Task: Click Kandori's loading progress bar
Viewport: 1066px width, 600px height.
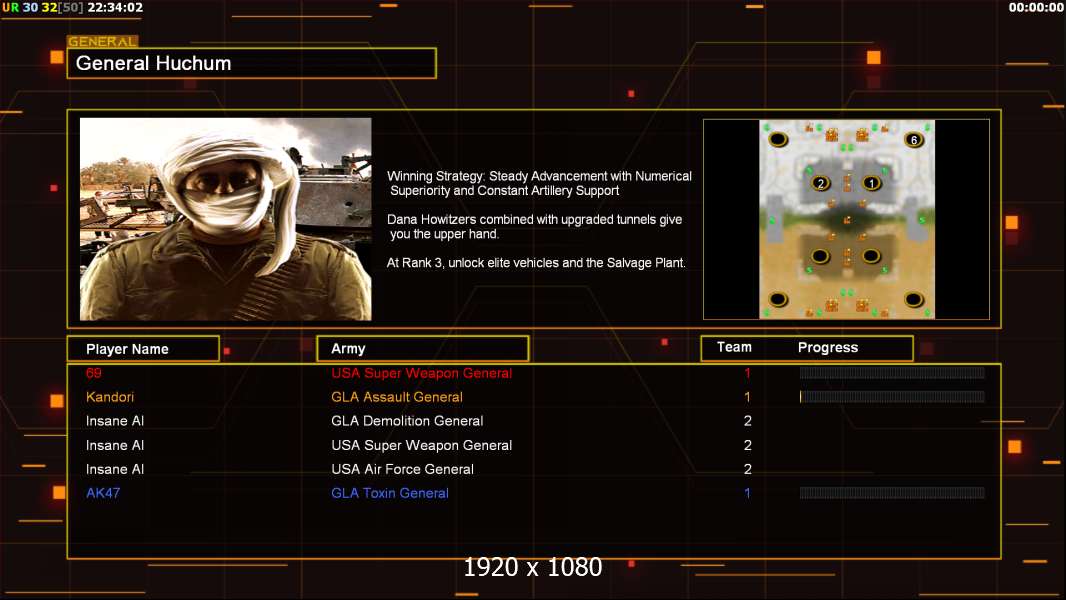Action: (x=892, y=397)
